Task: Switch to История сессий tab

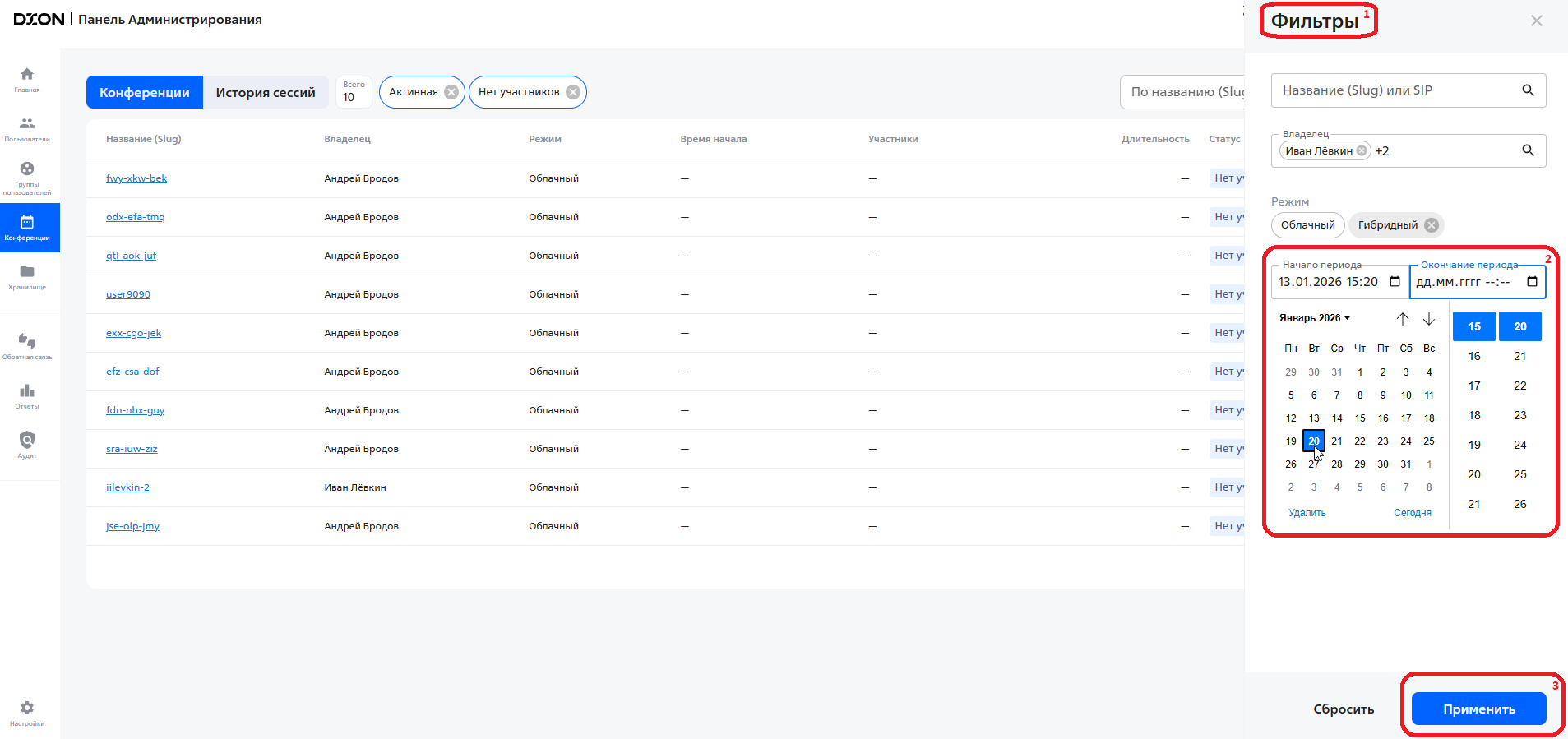Action: tap(266, 93)
